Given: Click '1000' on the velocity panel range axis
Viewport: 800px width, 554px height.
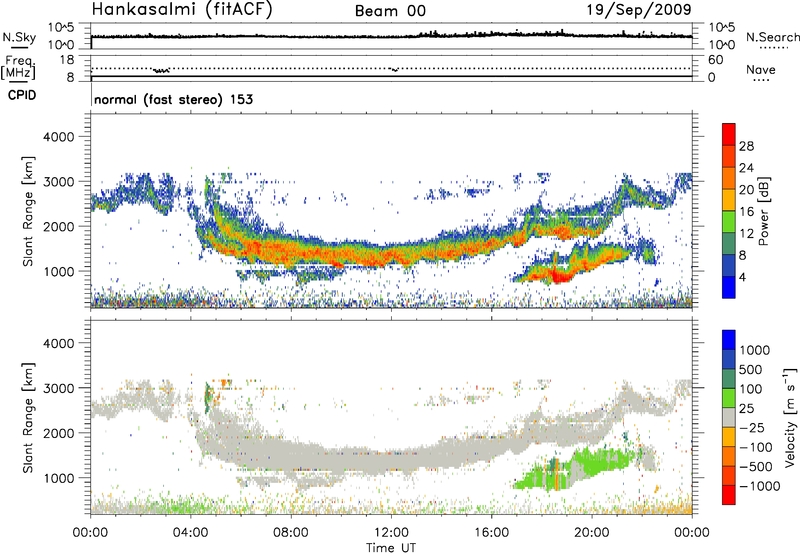Looking at the screenshot, I should 58,478.
